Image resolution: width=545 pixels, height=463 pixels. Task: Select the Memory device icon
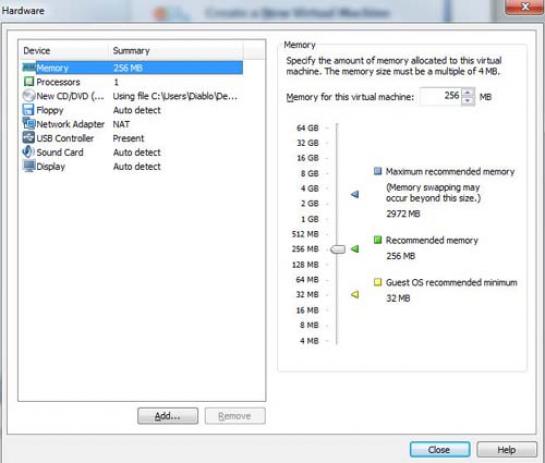[29, 67]
